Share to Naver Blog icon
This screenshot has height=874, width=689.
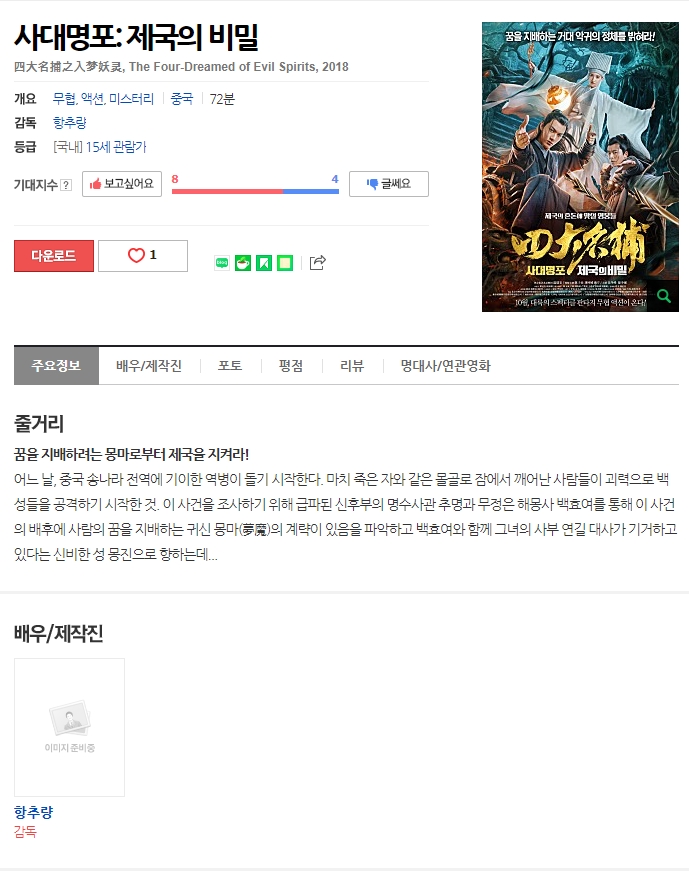222,263
